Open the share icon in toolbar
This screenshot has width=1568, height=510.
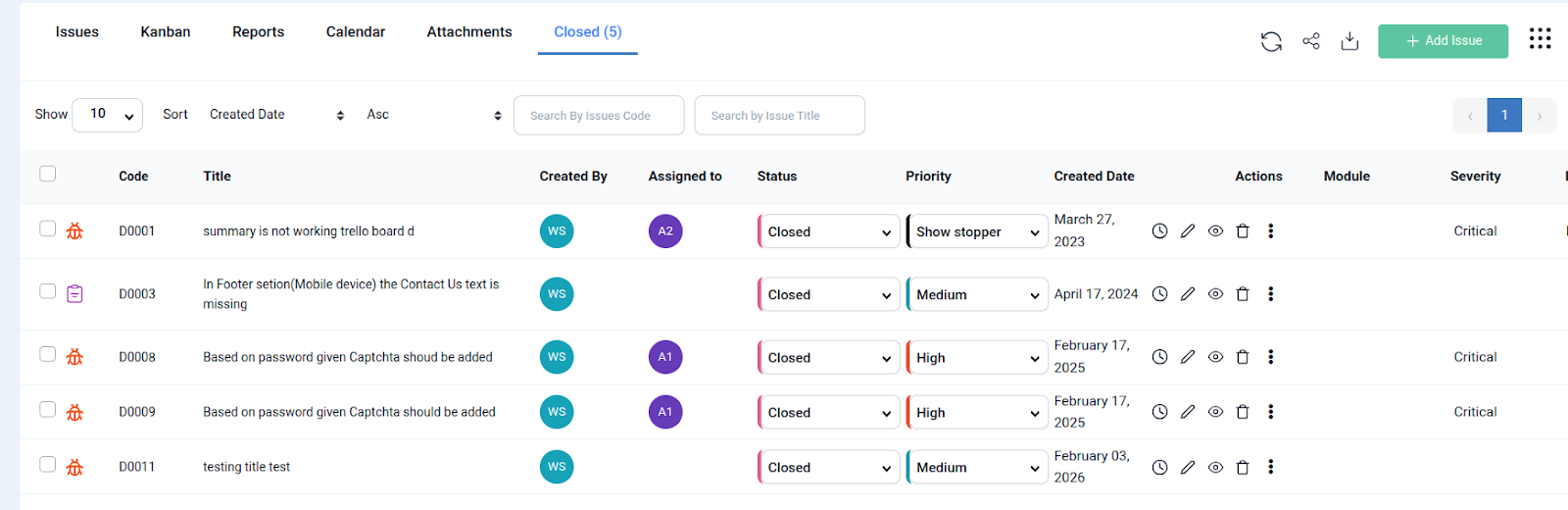tap(1311, 41)
